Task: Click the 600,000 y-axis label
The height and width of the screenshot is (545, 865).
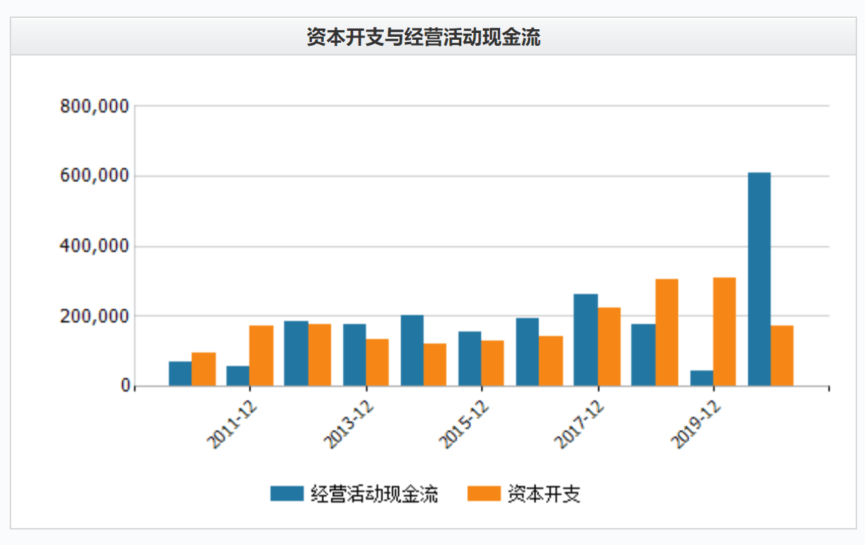Action: click(94, 176)
